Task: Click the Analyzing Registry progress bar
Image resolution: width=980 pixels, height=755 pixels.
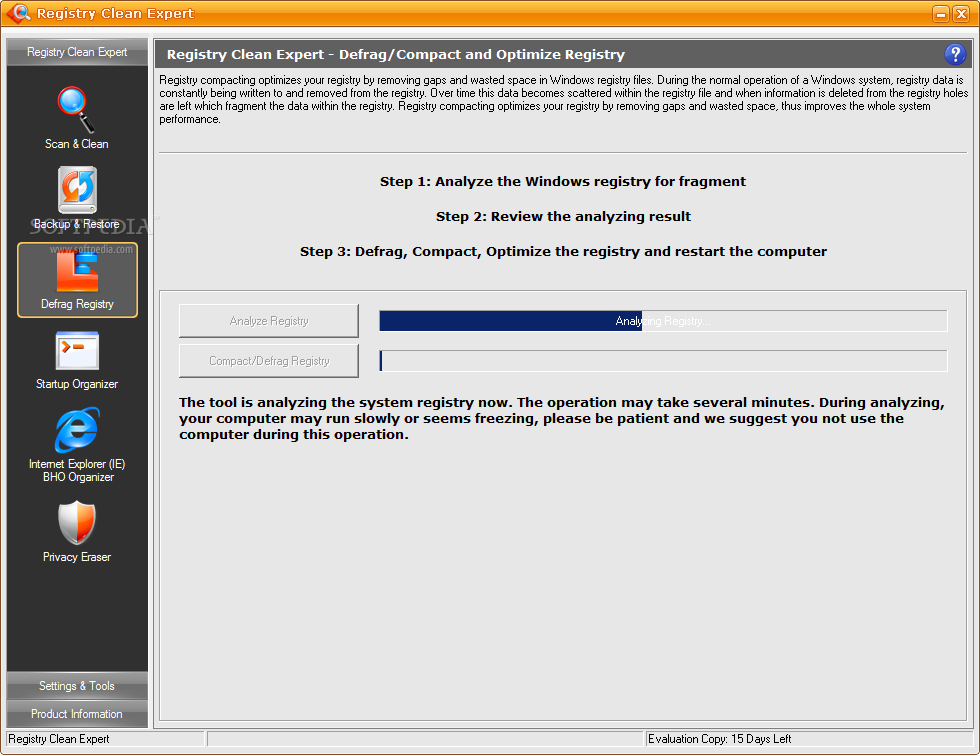Action: [x=663, y=321]
